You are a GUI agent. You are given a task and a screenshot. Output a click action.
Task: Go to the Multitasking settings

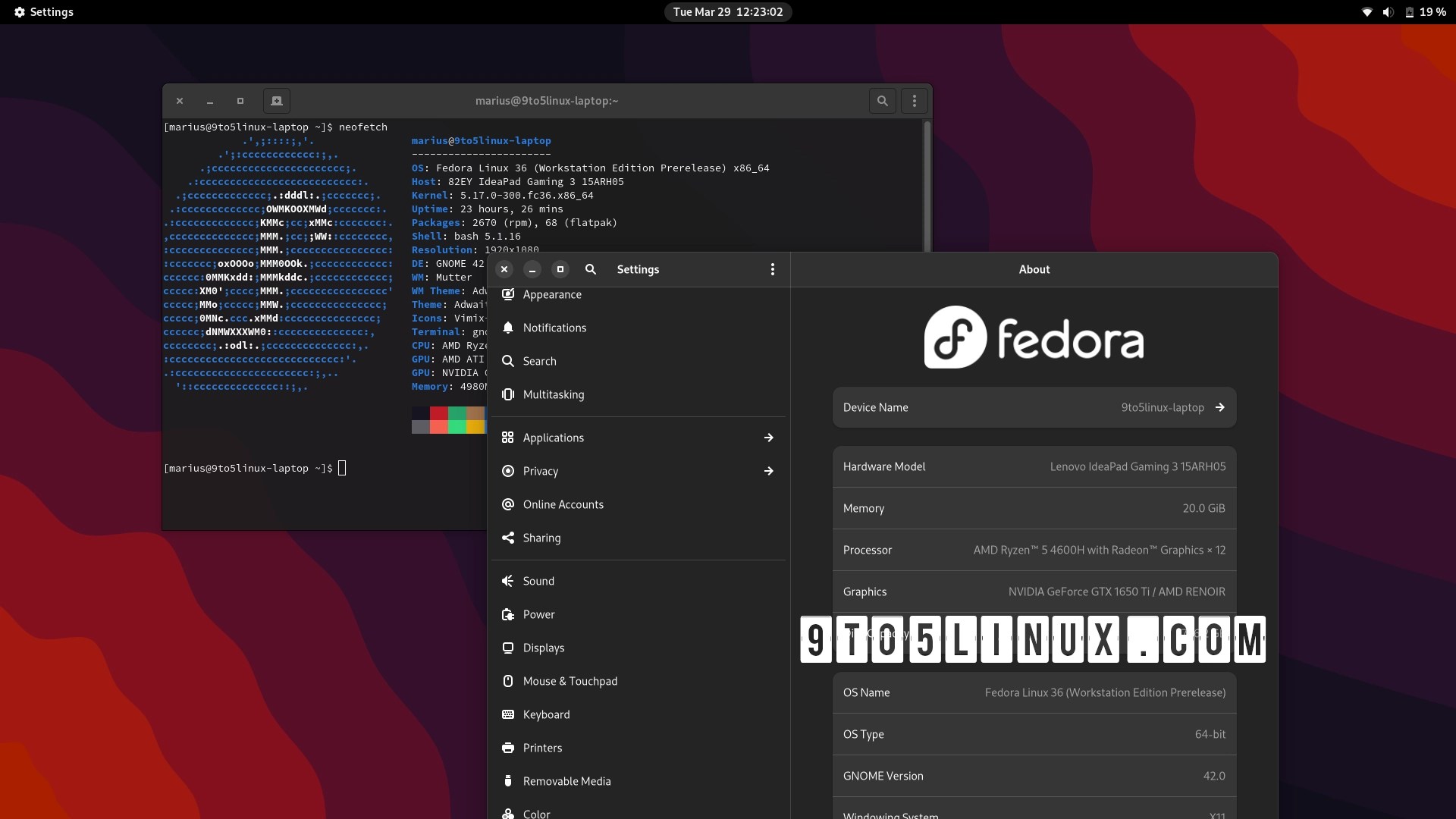553,394
